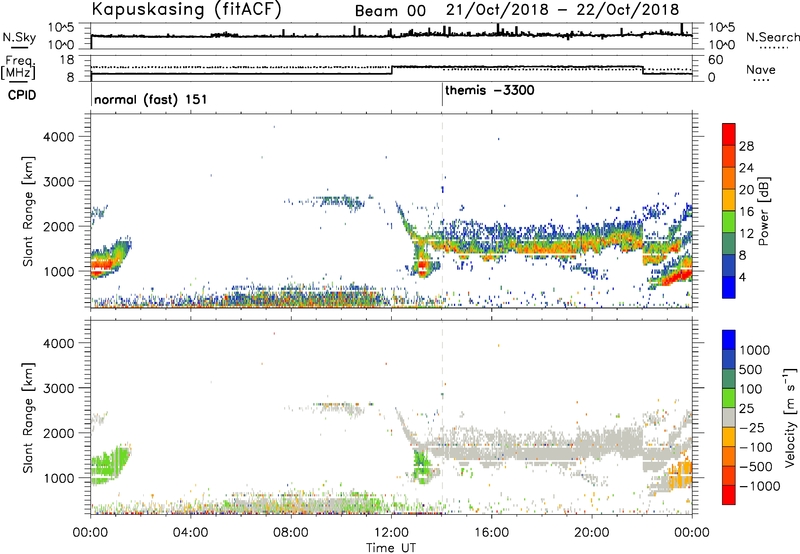This screenshot has width=800, height=554.
Task: Click the Power [dB] colorbar label
Action: 763,211
